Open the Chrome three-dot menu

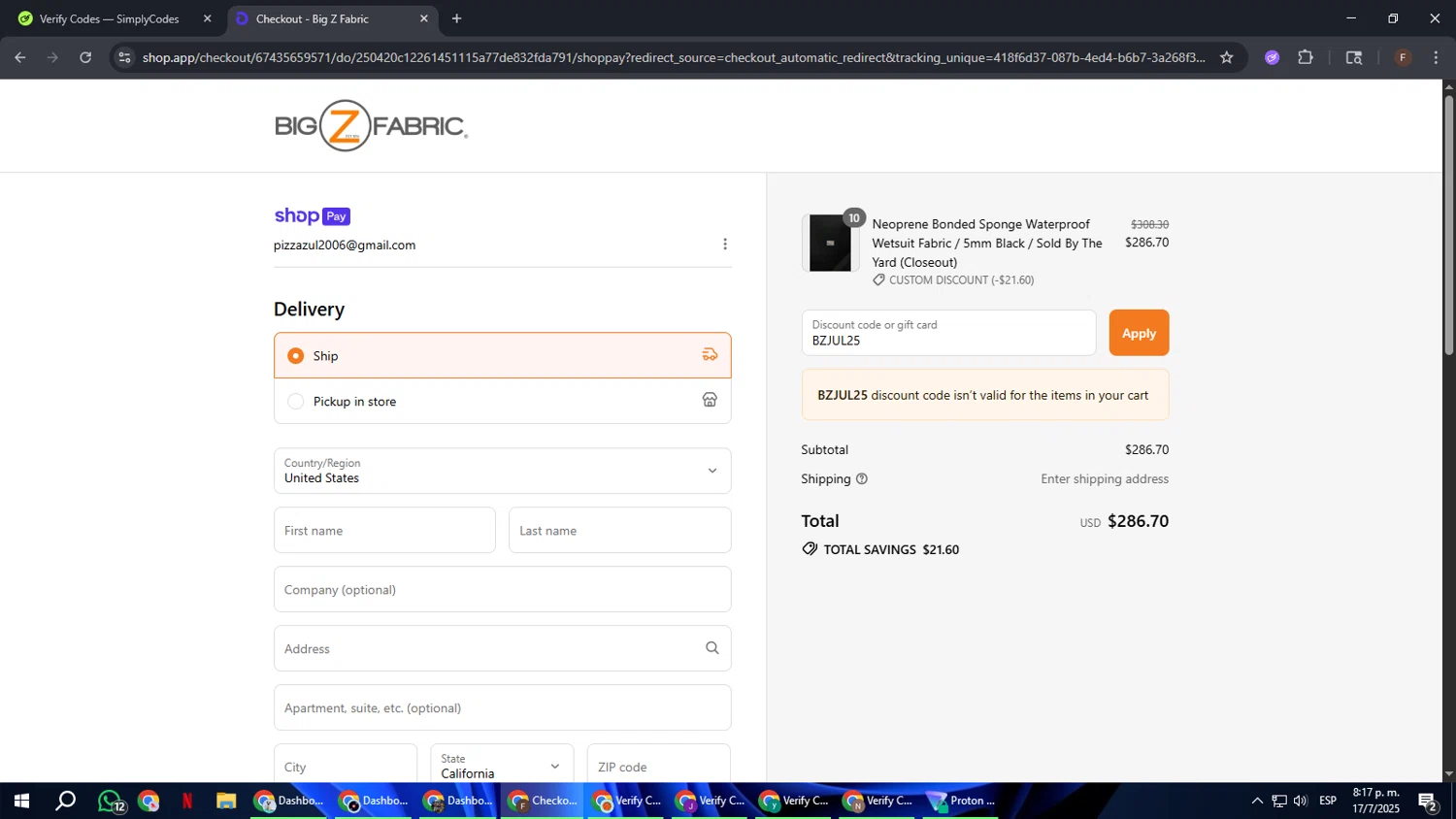(1436, 57)
